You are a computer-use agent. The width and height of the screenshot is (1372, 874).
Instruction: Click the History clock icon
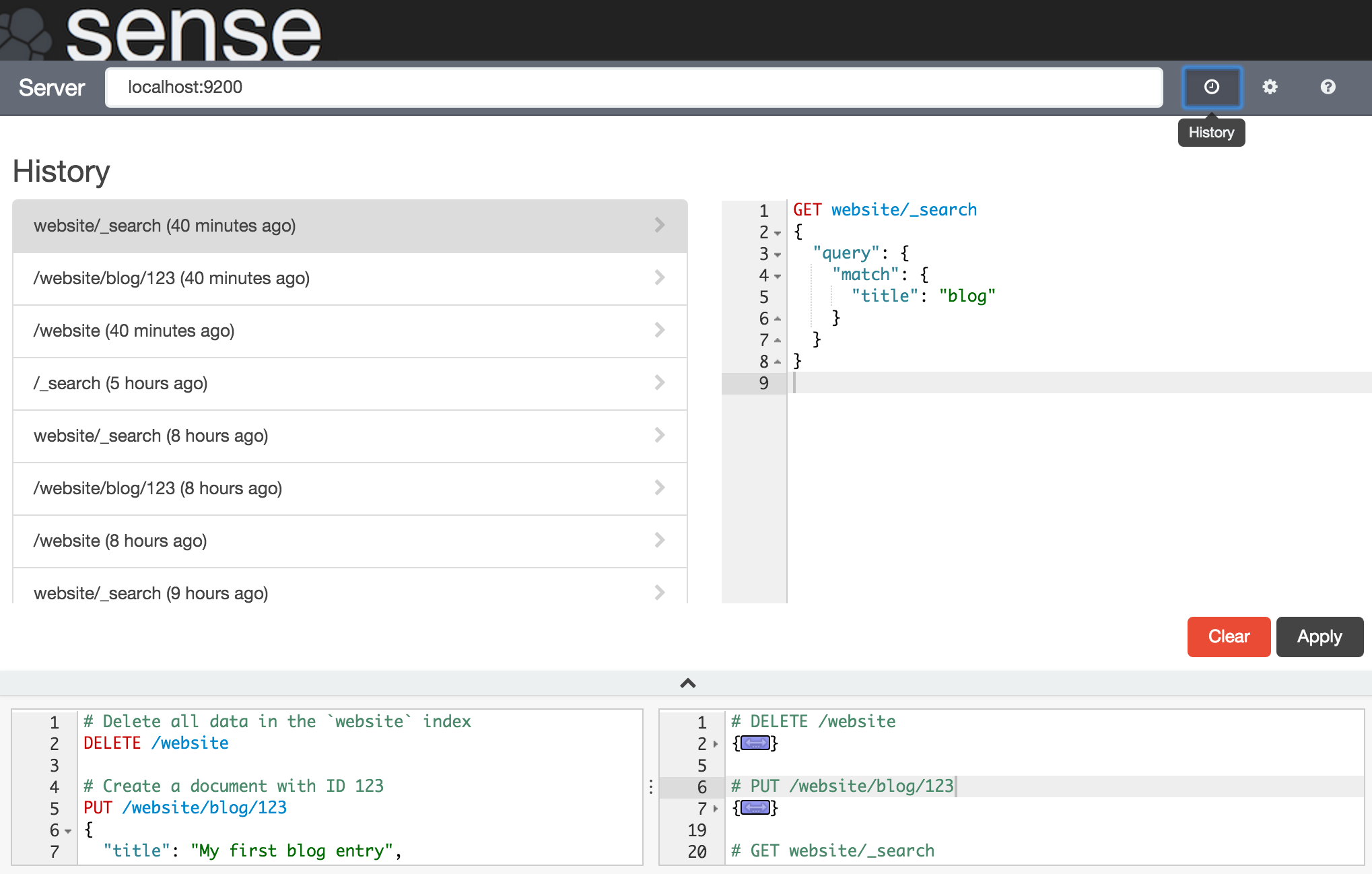tap(1211, 87)
